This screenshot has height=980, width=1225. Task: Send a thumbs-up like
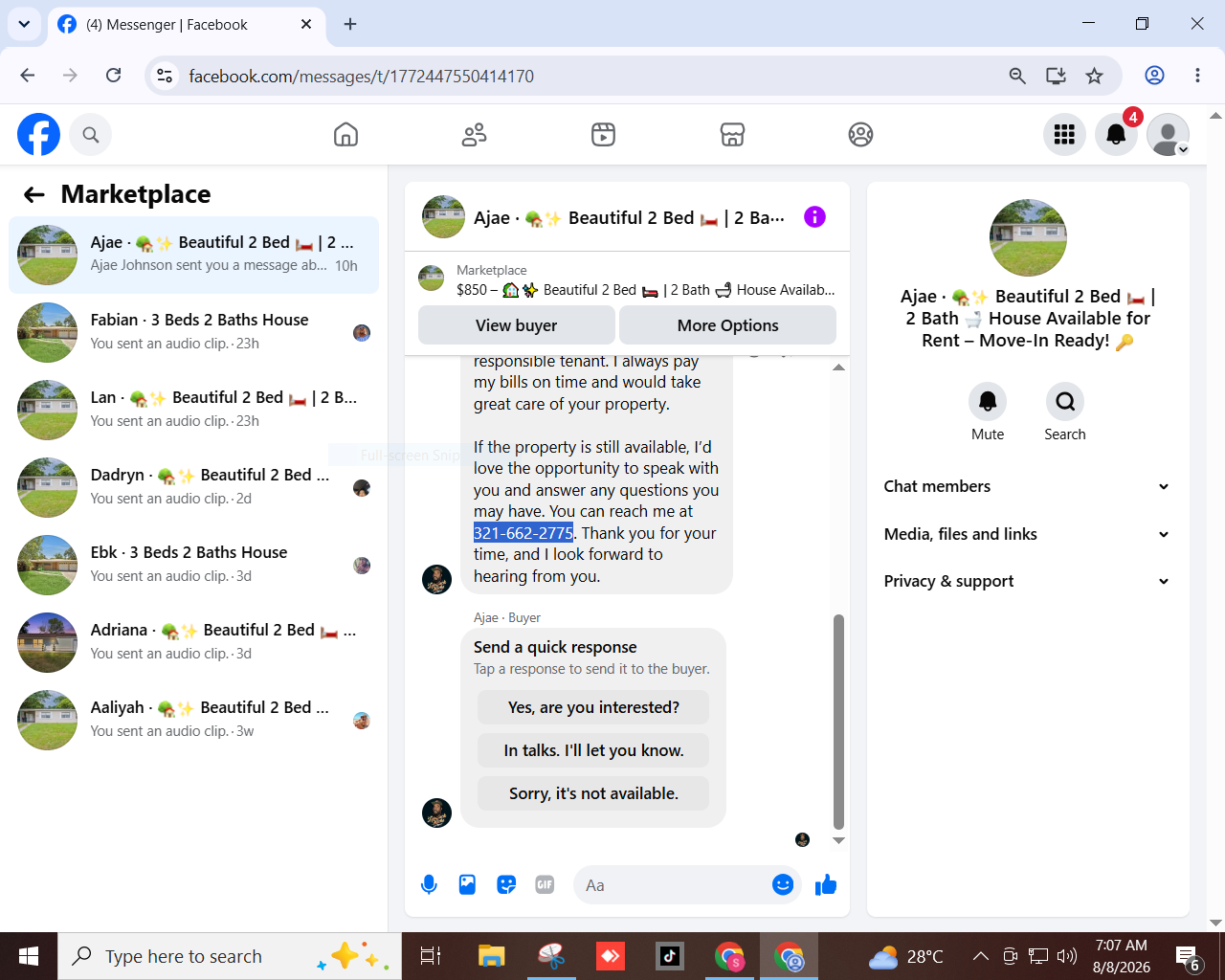826,885
